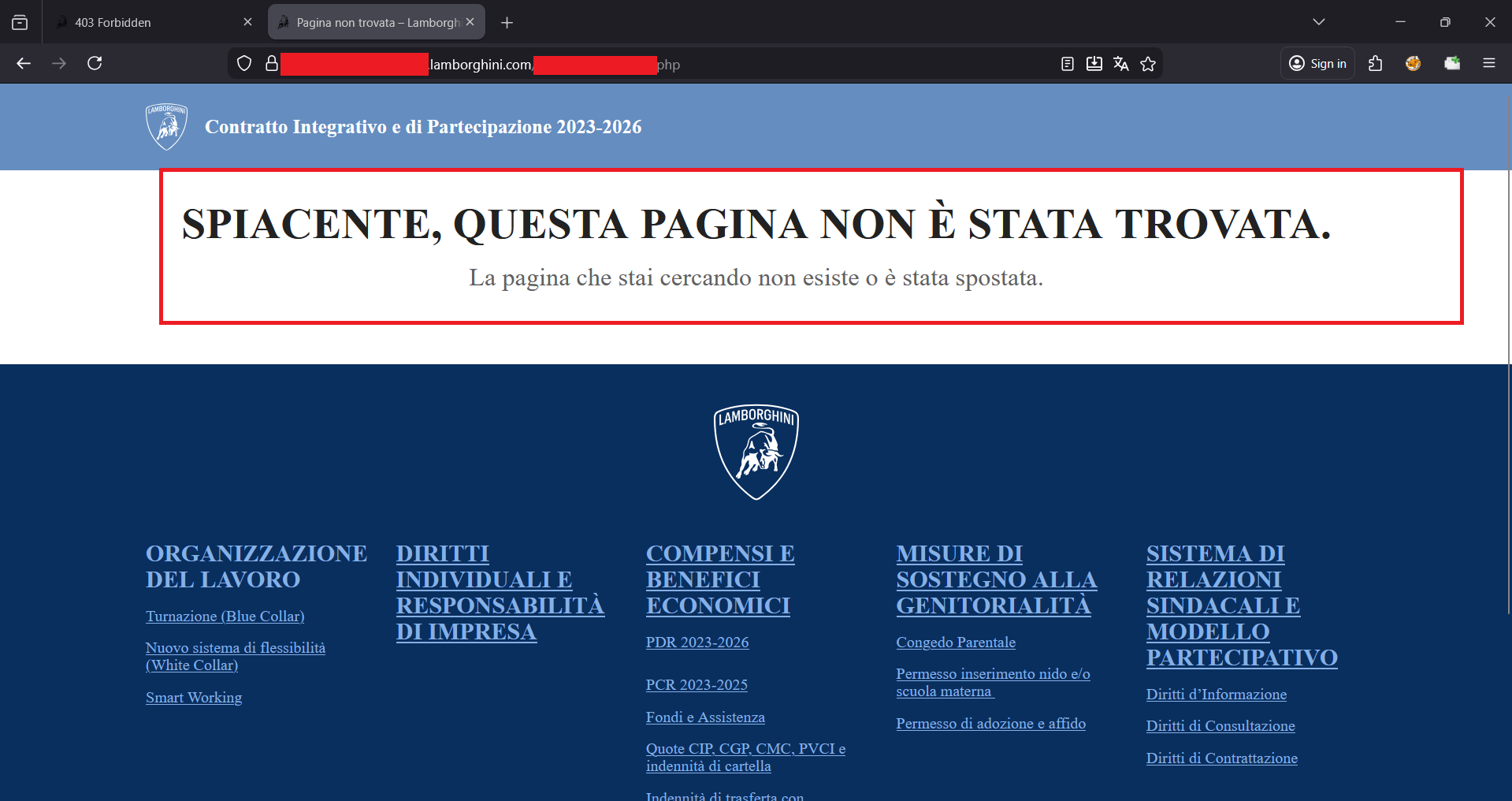
Task: Open the Turnazione (Blue Collar) link
Action: 225,617
